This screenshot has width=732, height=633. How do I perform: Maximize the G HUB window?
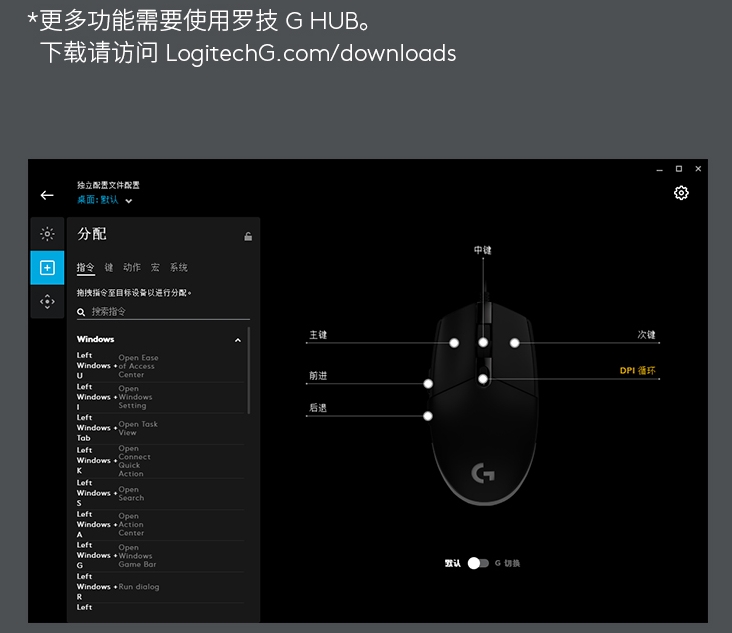pos(679,169)
